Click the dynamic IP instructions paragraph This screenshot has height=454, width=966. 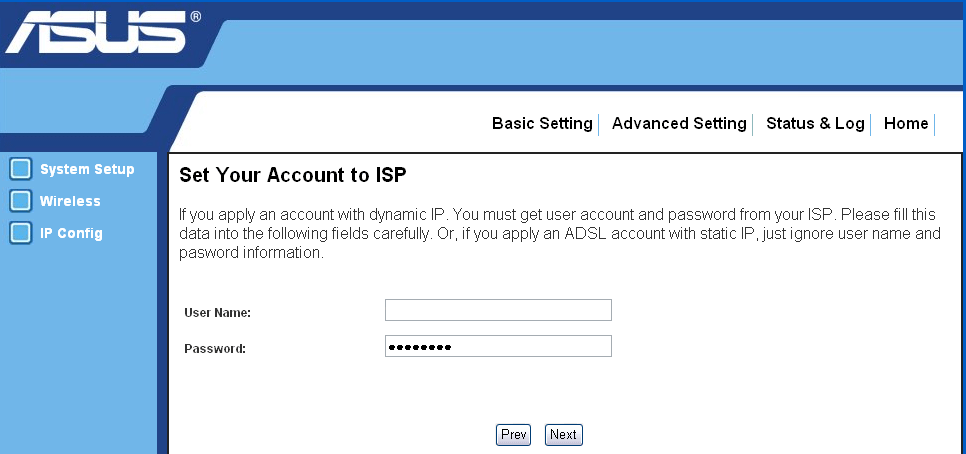point(559,234)
